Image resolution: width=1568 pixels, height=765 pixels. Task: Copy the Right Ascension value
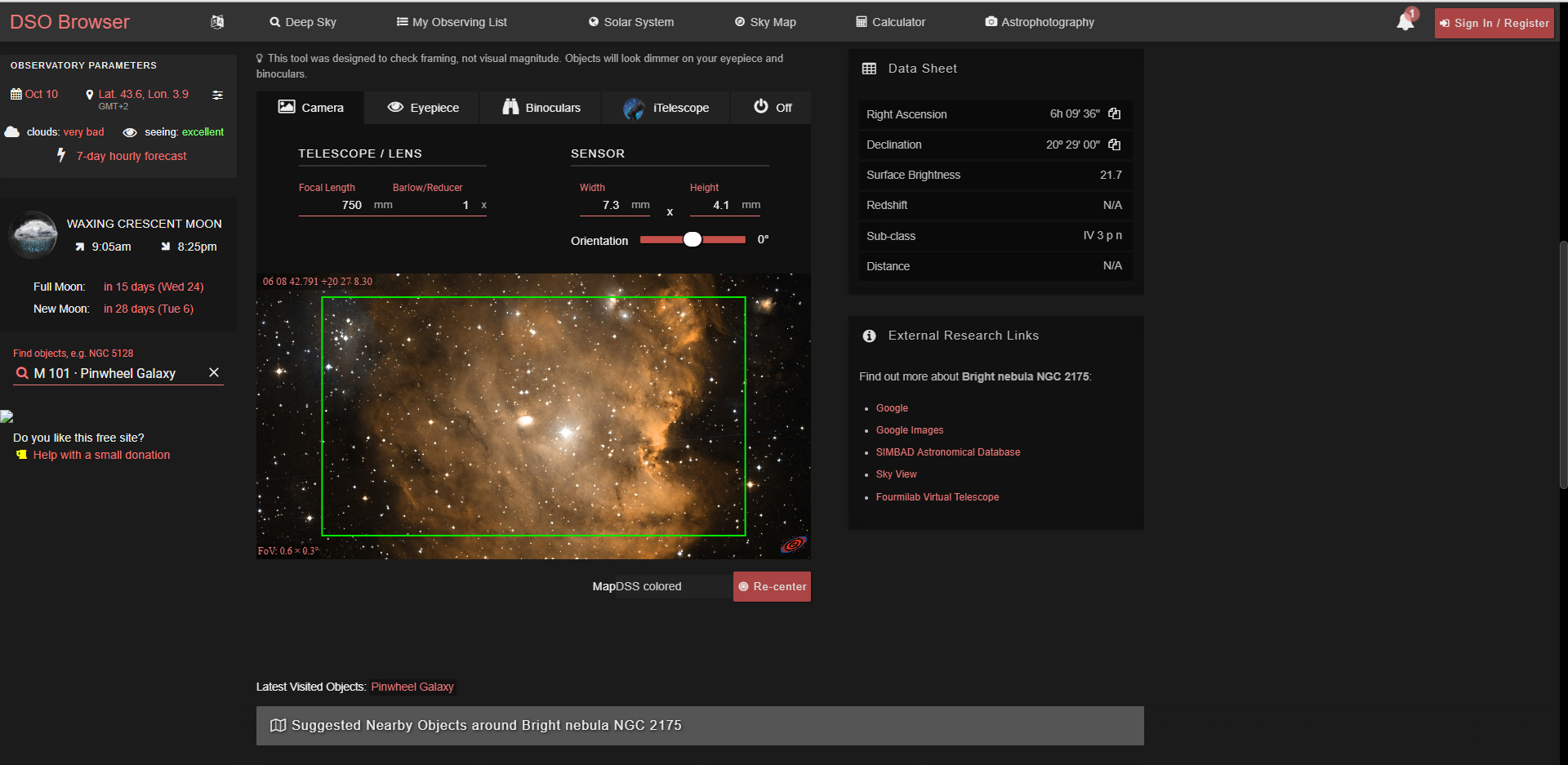[x=1114, y=114]
